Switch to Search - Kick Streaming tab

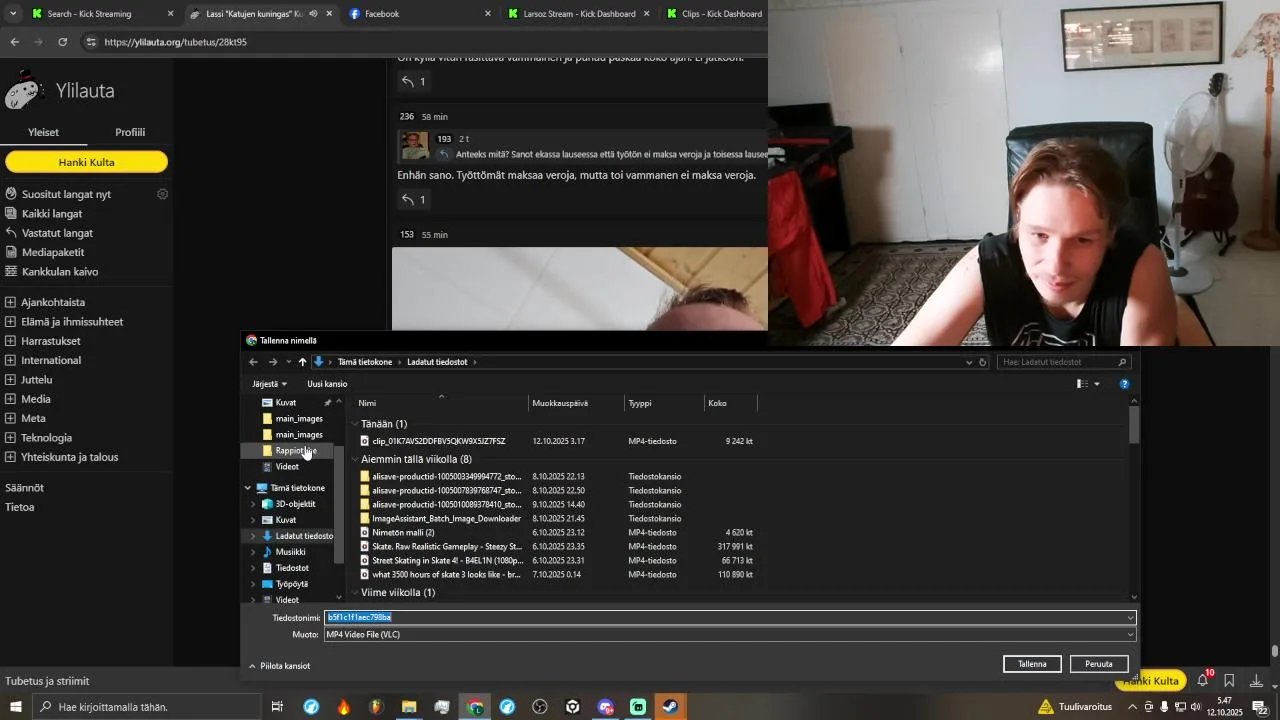click(x=100, y=14)
